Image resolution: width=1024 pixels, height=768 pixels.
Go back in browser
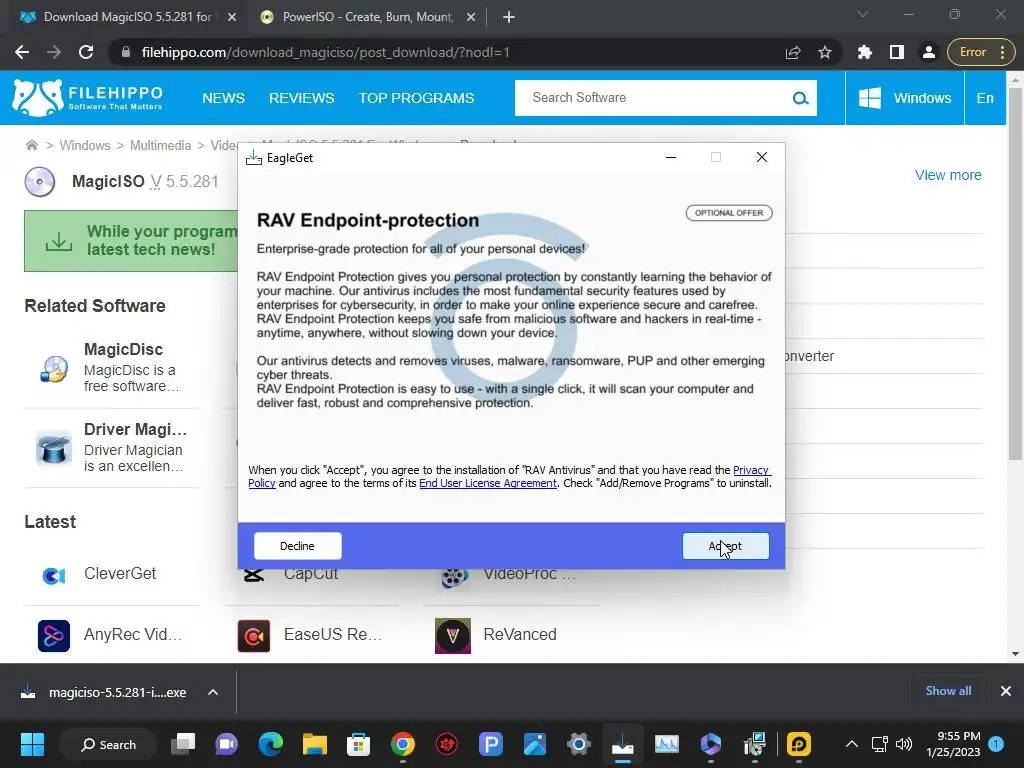point(22,52)
